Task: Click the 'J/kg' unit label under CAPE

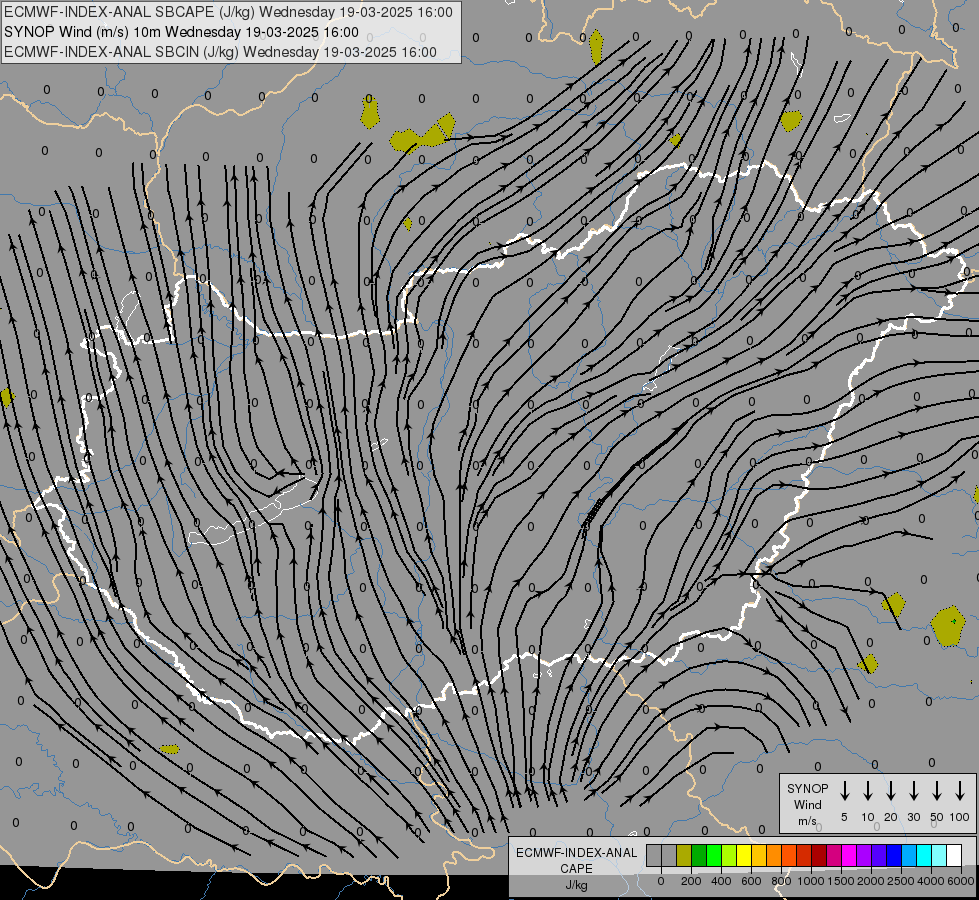Action: pyautogui.click(x=576, y=885)
